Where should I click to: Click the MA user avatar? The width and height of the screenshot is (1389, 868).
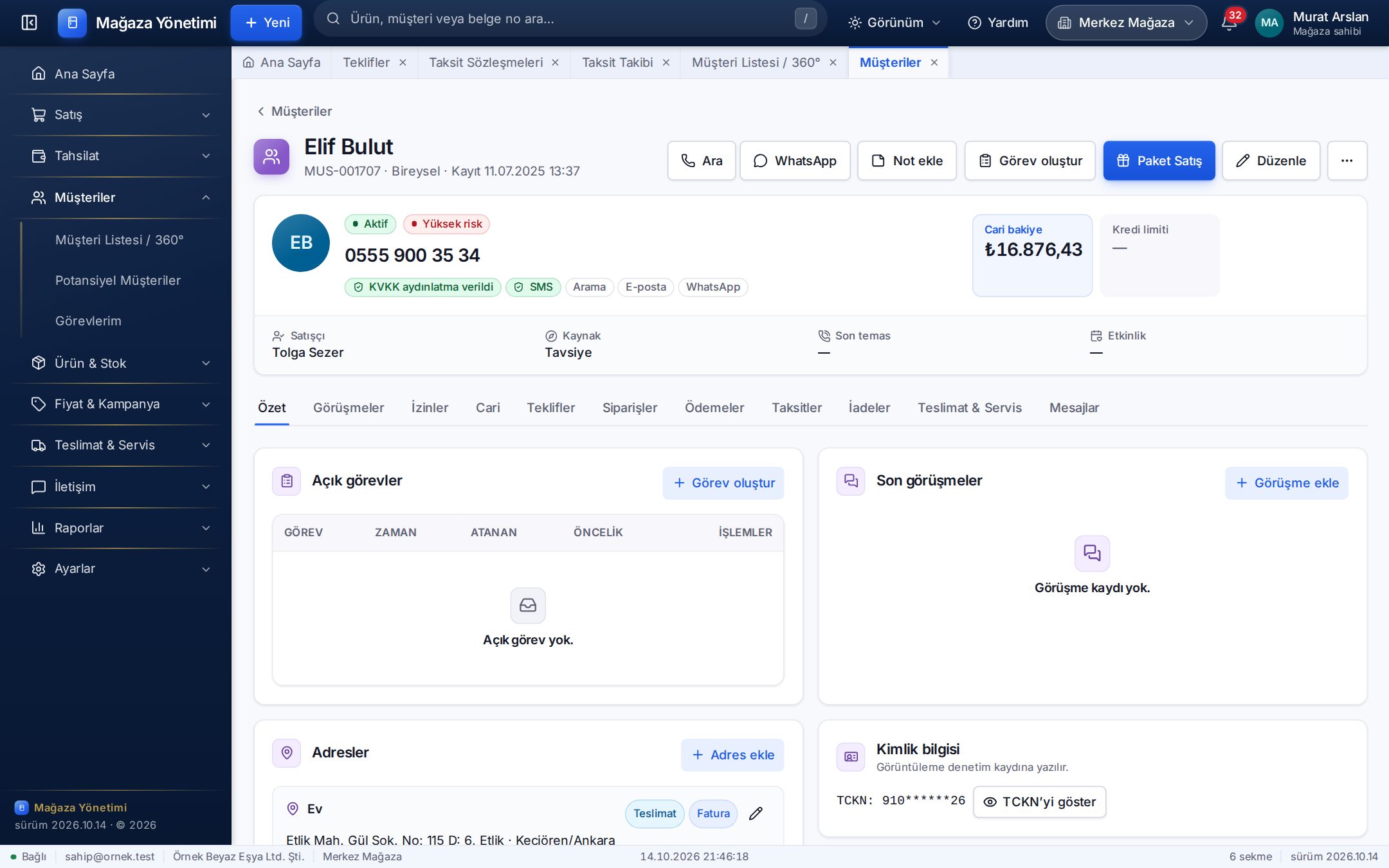[x=1269, y=23]
